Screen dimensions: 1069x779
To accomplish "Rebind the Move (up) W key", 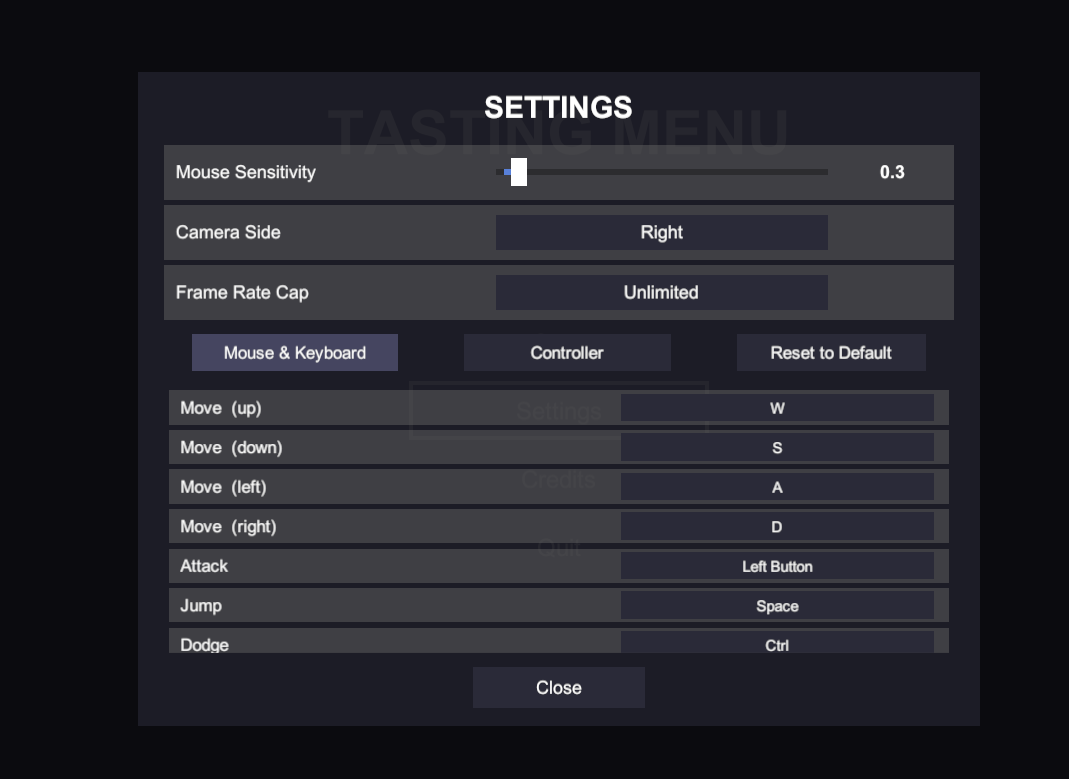I will (777, 408).
